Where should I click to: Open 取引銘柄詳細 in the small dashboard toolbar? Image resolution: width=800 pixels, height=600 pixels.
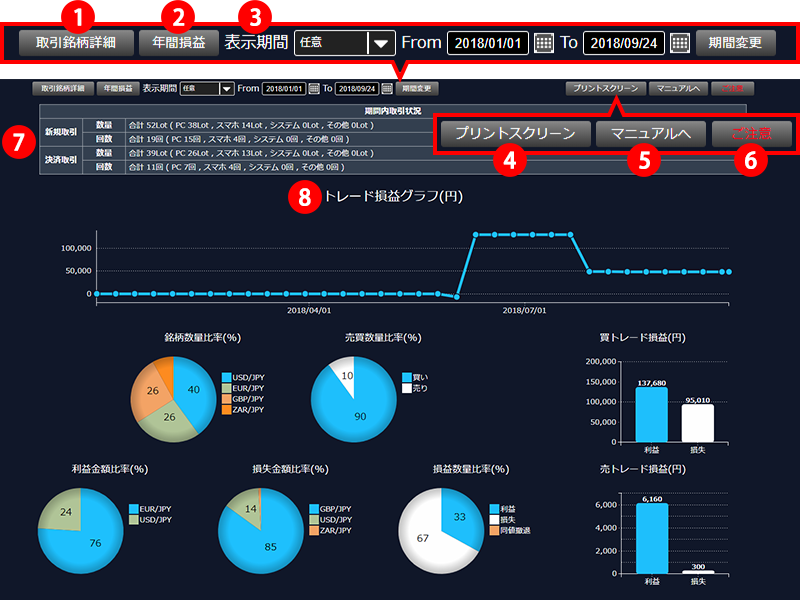tap(63, 88)
